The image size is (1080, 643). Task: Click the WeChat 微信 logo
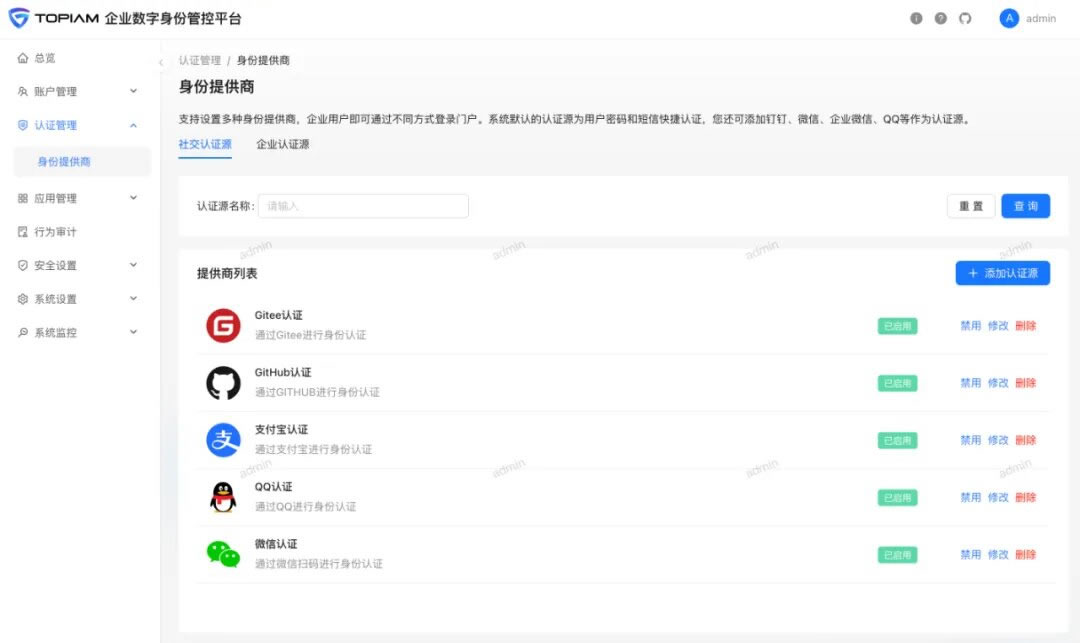tap(223, 554)
